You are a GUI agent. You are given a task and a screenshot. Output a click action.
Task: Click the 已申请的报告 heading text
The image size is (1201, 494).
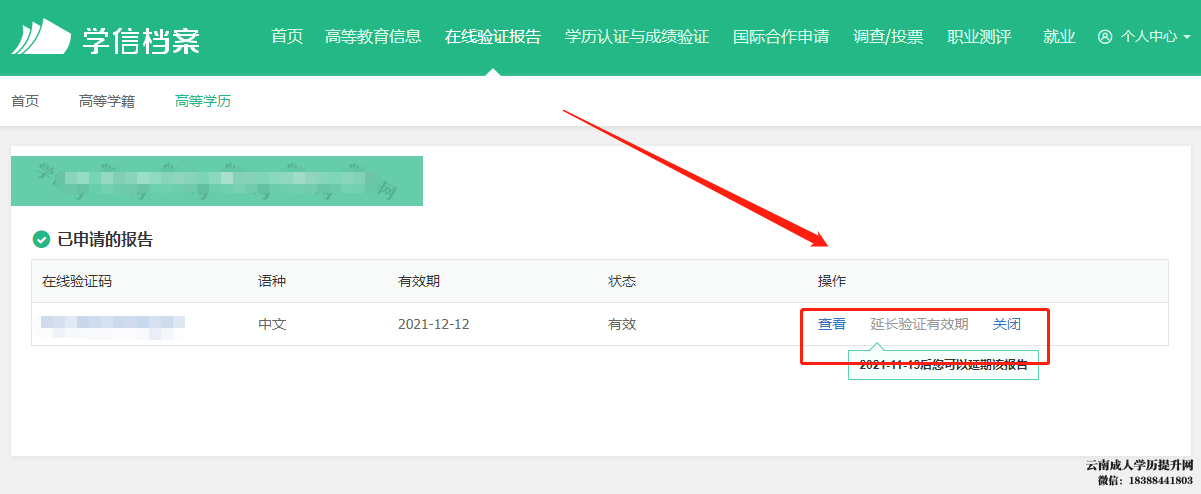[x=105, y=239]
